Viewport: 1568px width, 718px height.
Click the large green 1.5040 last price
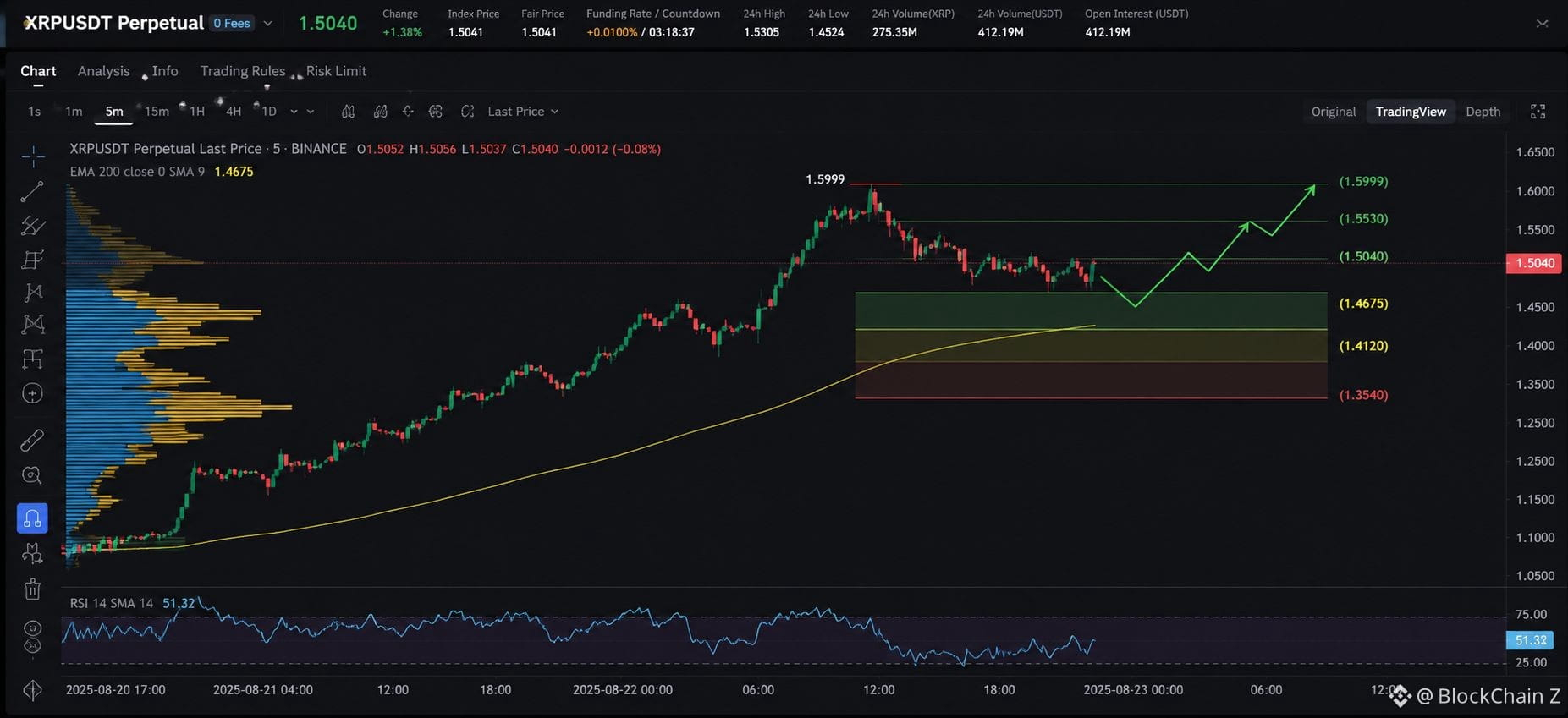[327, 23]
